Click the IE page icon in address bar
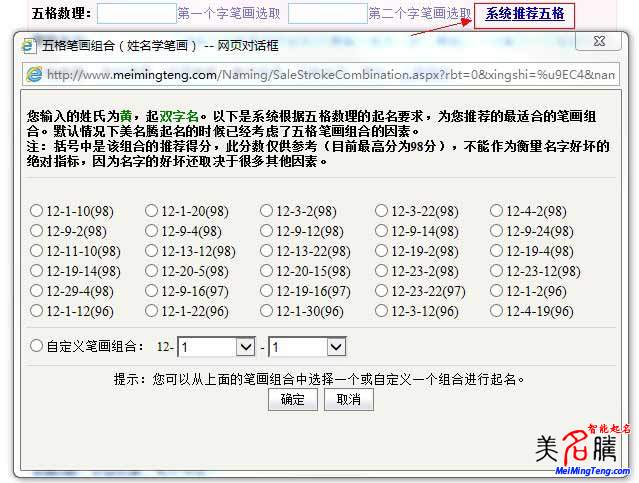 point(33,75)
